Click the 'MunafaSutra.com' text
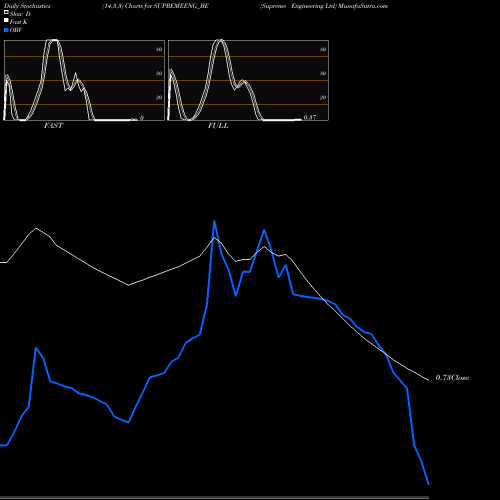The width and height of the screenshot is (500, 500). [x=363, y=6]
